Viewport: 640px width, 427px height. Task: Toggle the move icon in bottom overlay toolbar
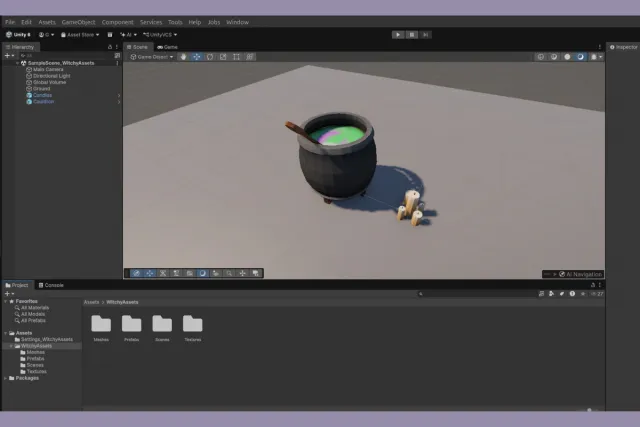[x=150, y=273]
